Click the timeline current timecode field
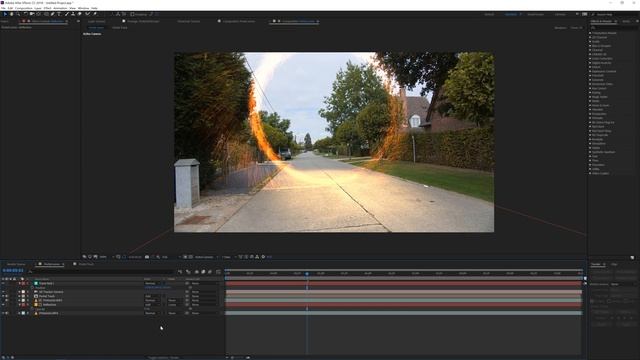 point(13,270)
